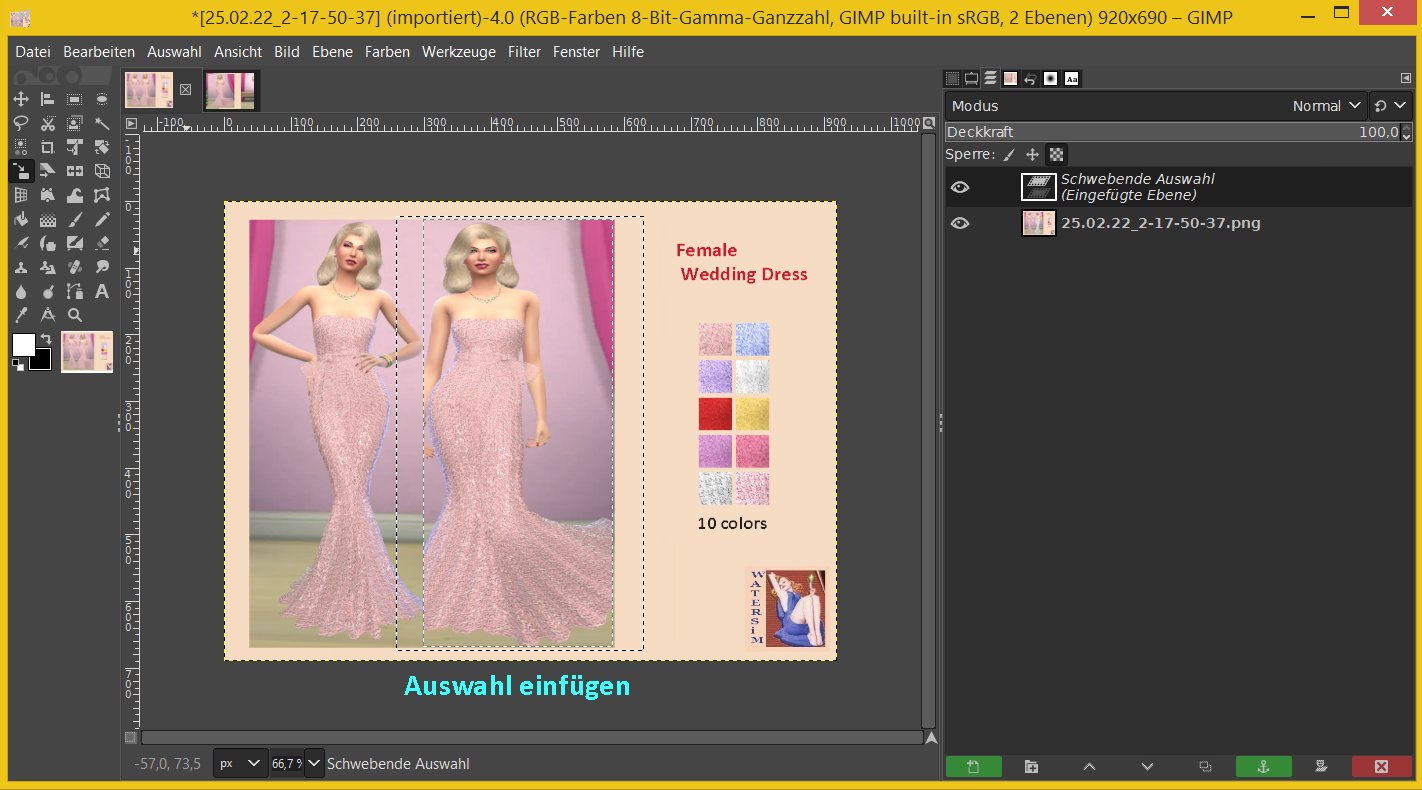Close the first image tab
The height and width of the screenshot is (790, 1422).
coord(185,89)
